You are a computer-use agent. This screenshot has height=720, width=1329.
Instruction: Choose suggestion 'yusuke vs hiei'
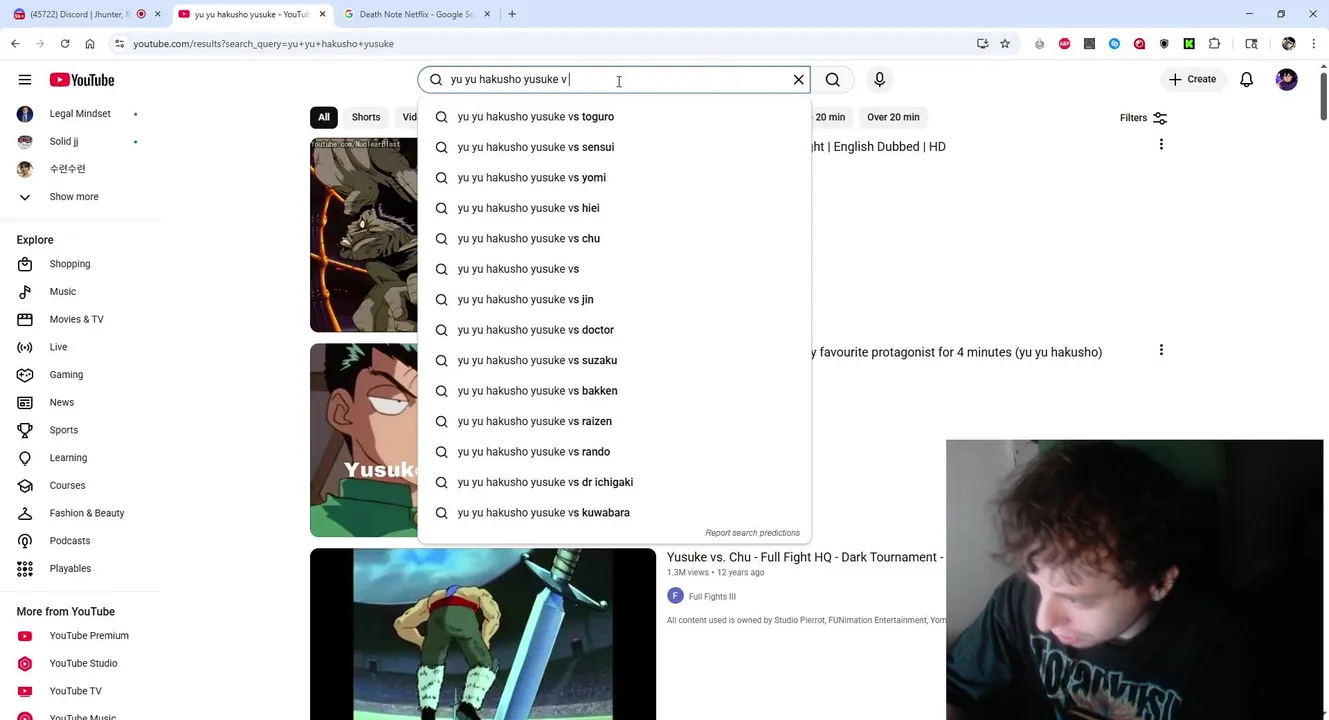click(x=614, y=208)
